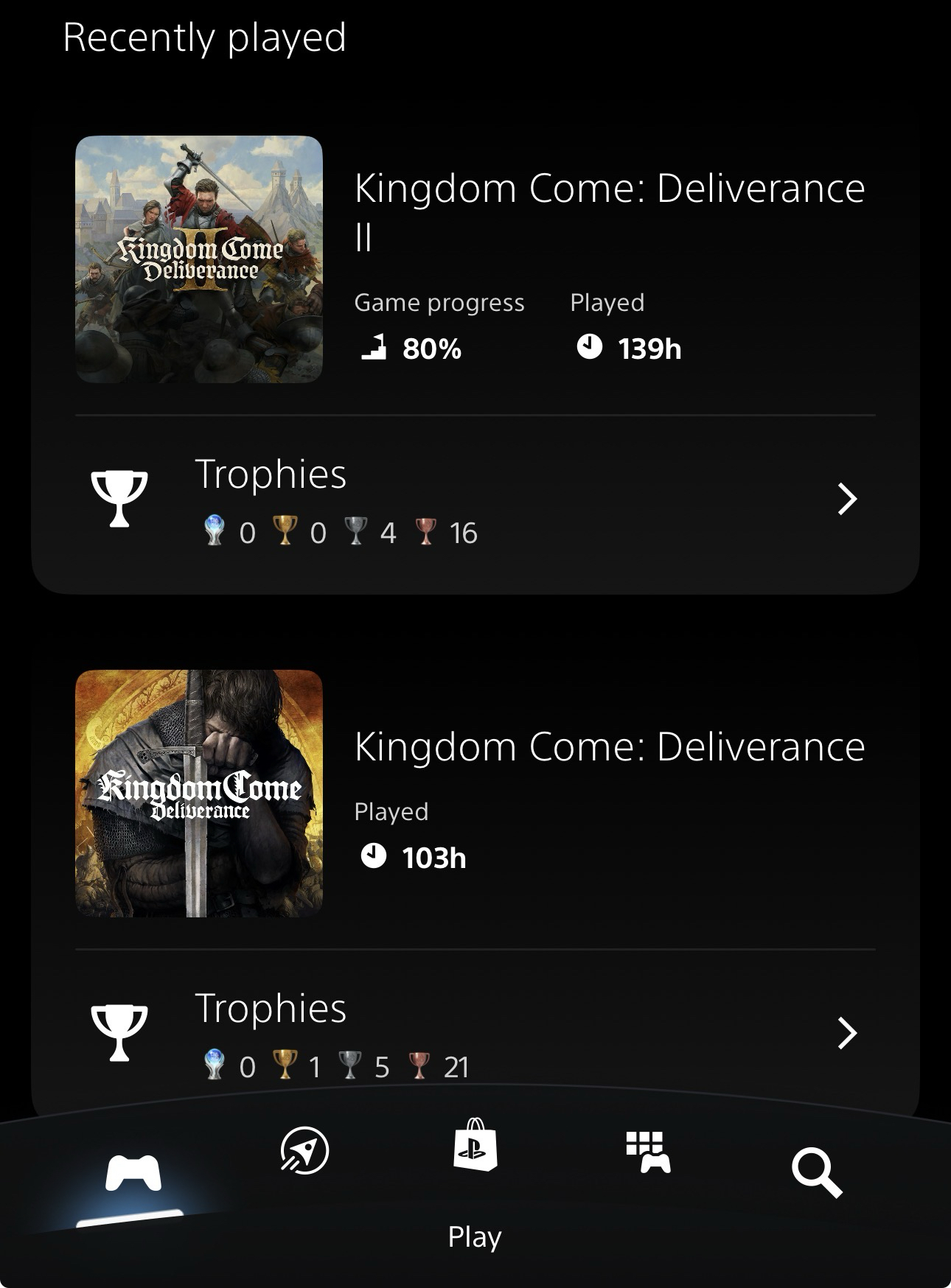Open the Play tab controller icon
The image size is (951, 1288).
coord(133,1172)
